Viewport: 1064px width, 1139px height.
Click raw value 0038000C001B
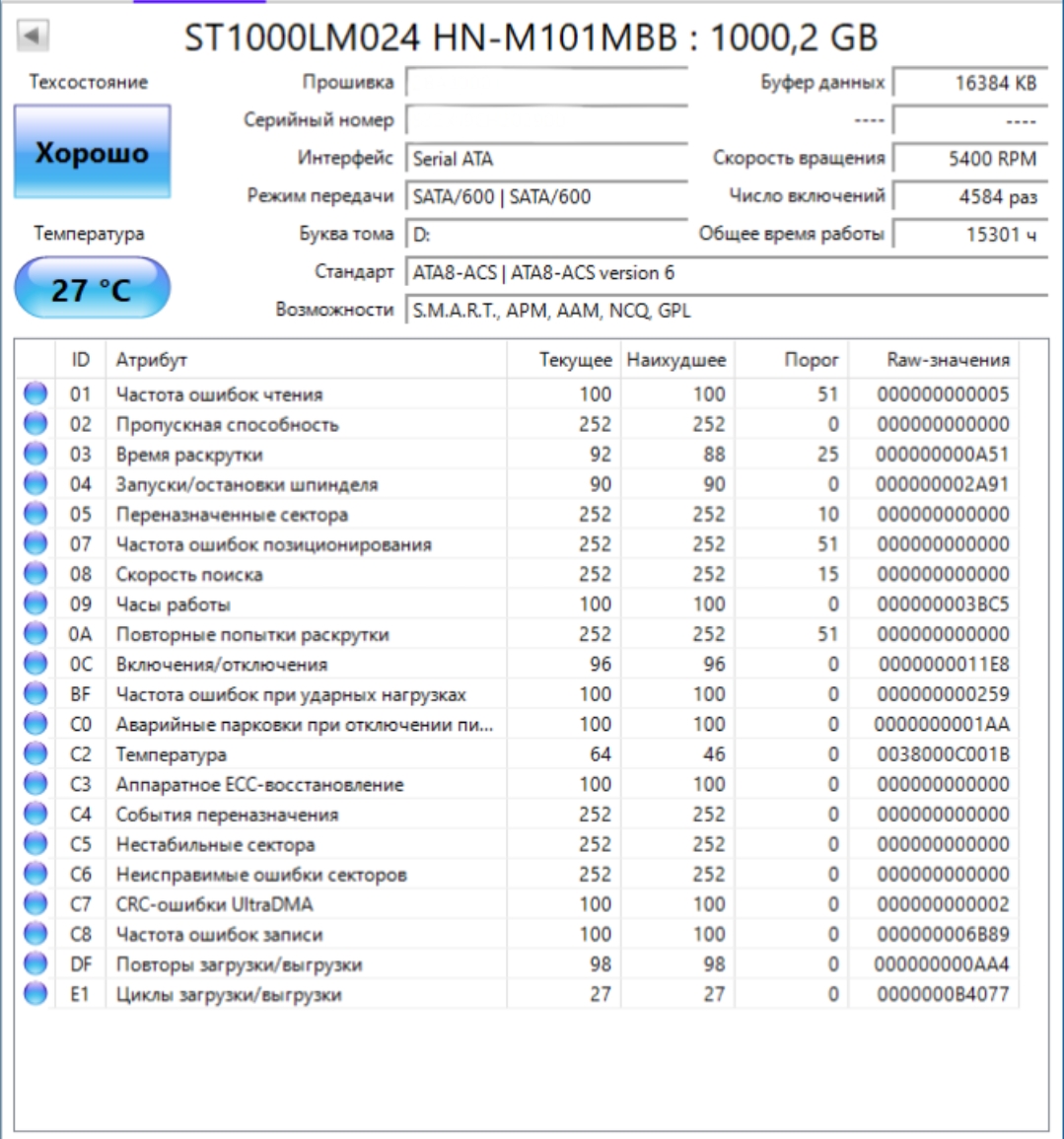943,754
